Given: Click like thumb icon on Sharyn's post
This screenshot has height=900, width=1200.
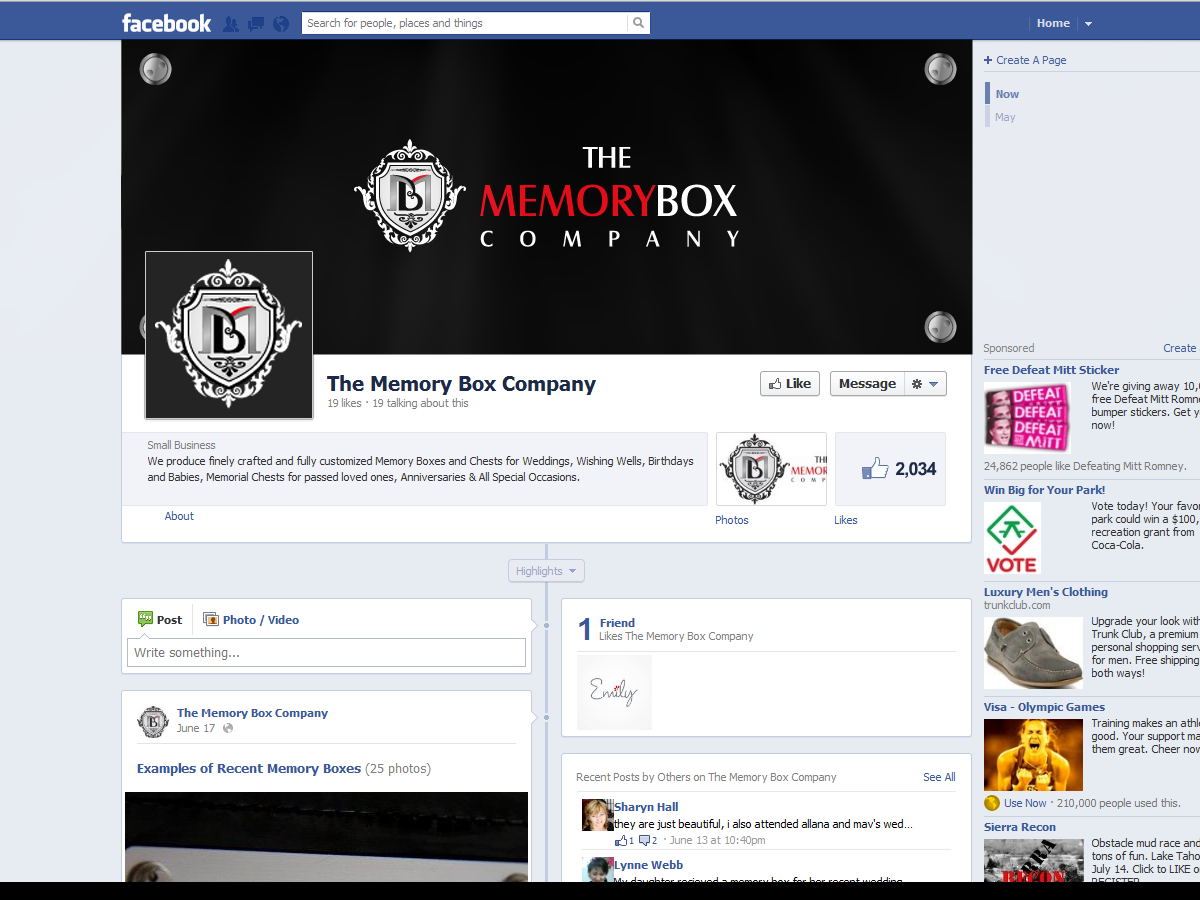Looking at the screenshot, I should pyautogui.click(x=620, y=840).
